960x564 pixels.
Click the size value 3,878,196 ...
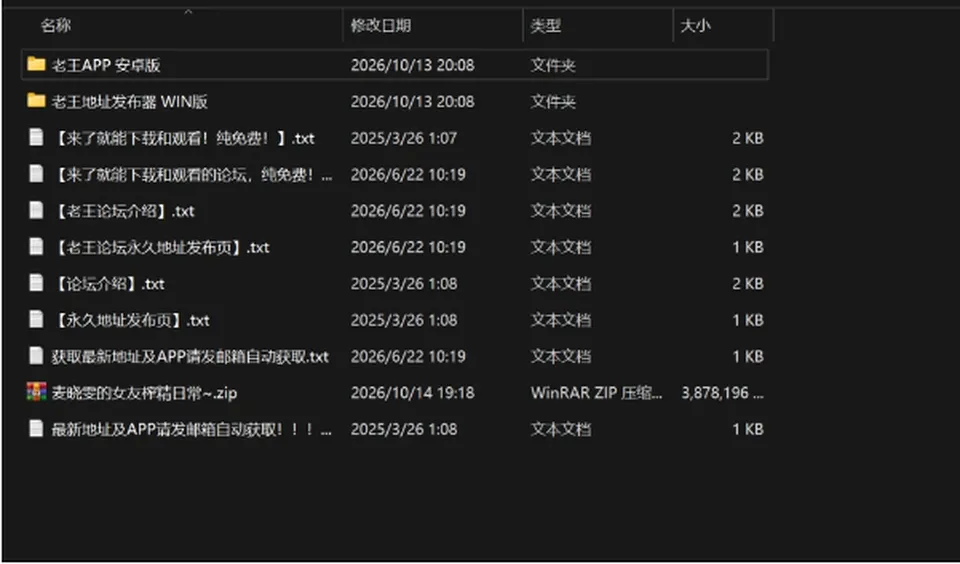(722, 393)
